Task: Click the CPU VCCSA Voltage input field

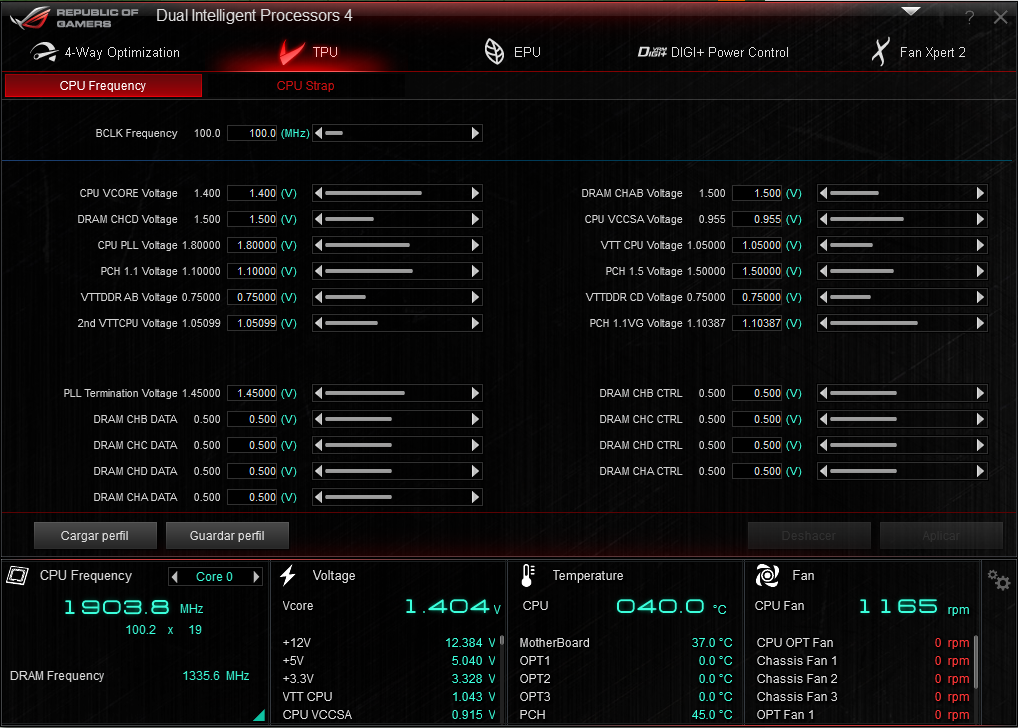Action: coord(758,220)
